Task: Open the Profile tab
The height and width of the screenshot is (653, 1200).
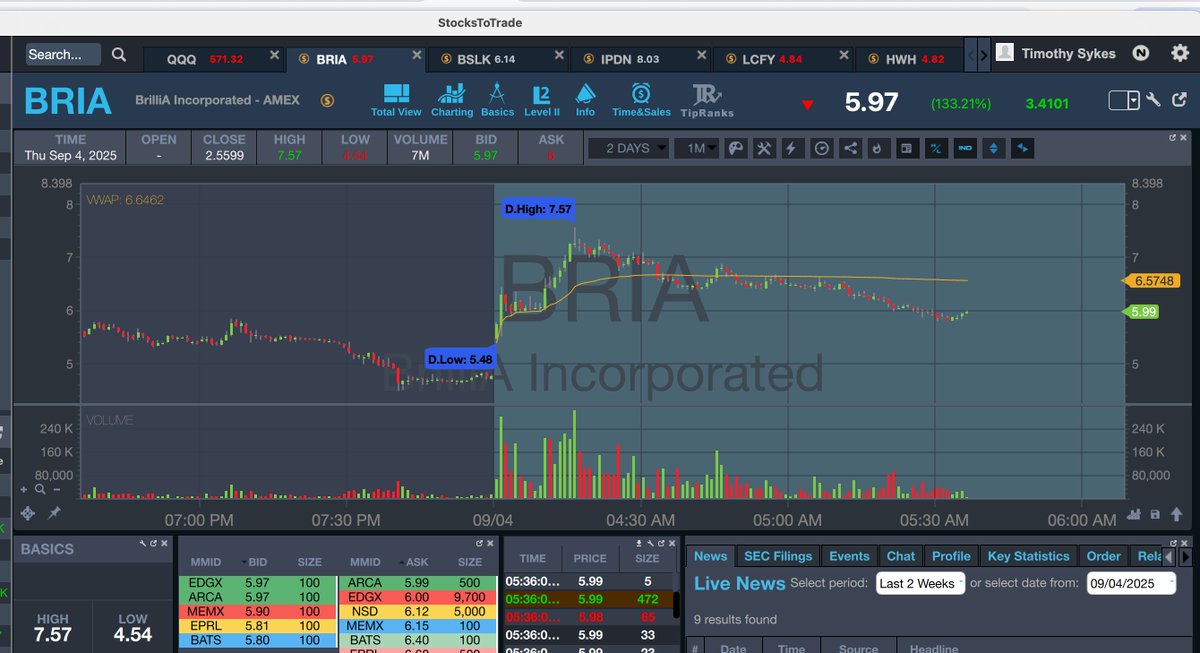Action: [x=951, y=556]
